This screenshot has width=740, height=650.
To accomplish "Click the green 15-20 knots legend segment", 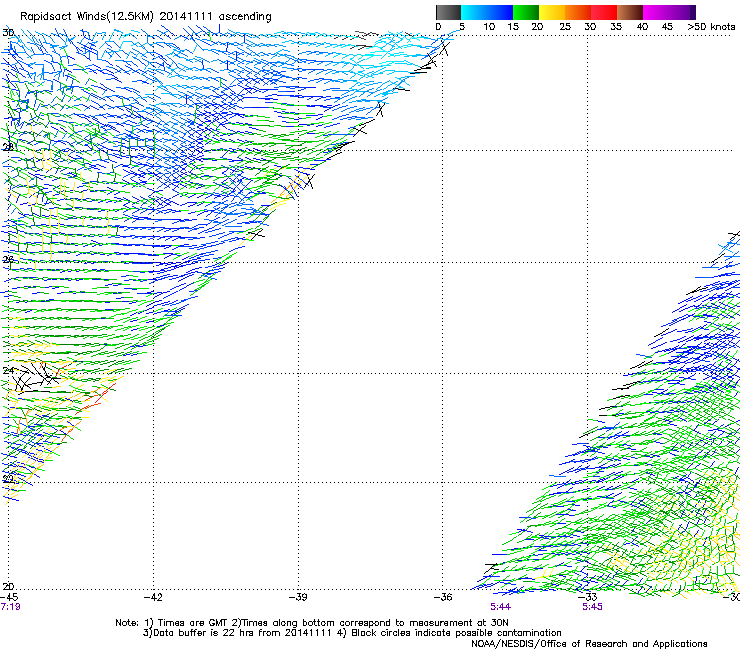I will (x=526, y=12).
